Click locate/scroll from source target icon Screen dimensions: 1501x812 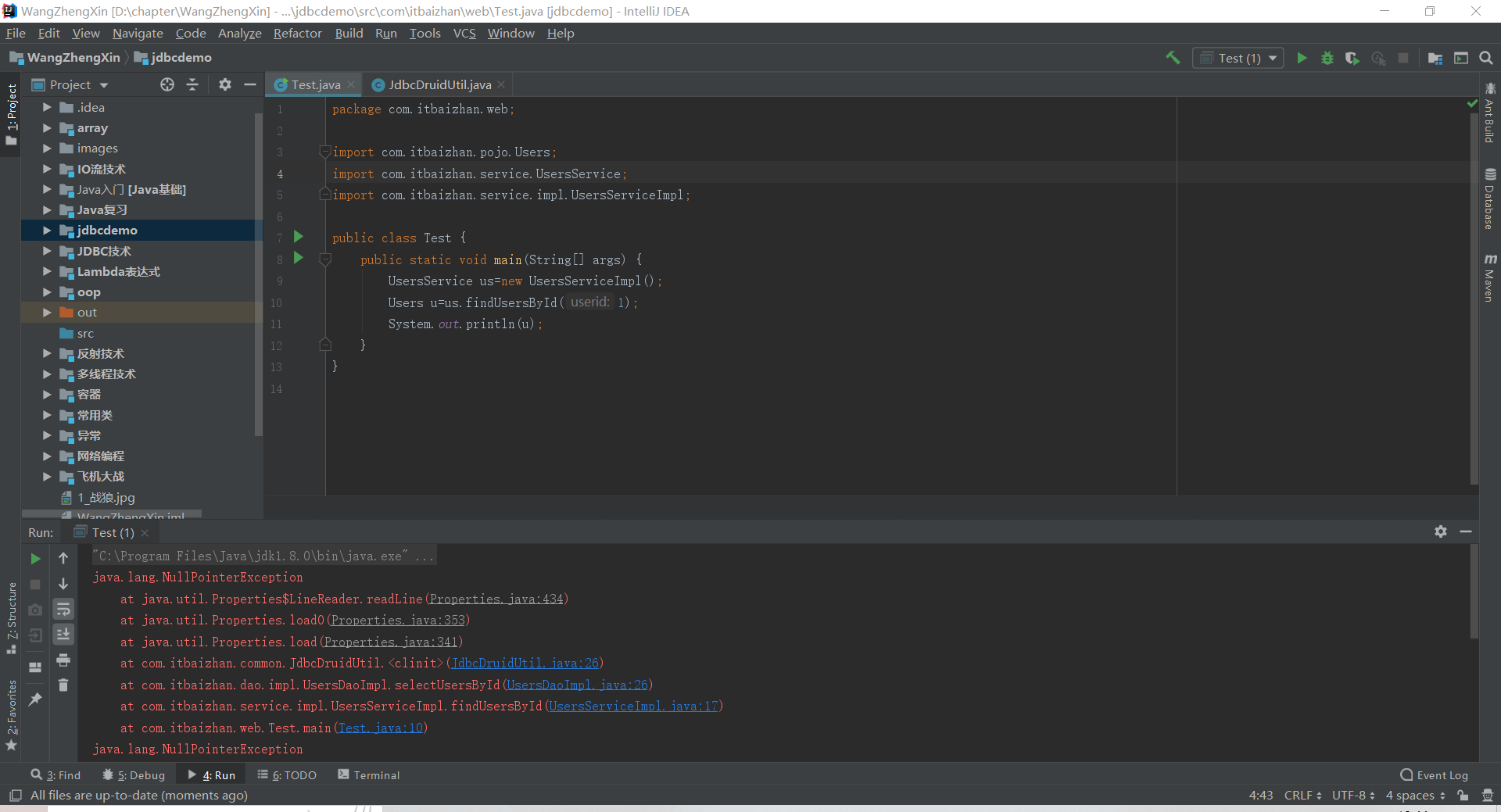pos(167,84)
